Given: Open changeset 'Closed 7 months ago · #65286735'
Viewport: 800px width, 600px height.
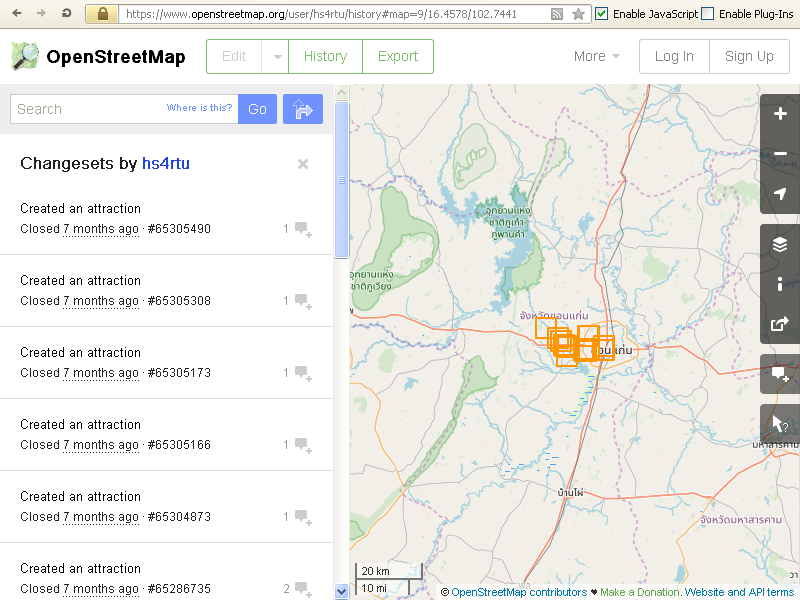Looking at the screenshot, I should point(115,589).
